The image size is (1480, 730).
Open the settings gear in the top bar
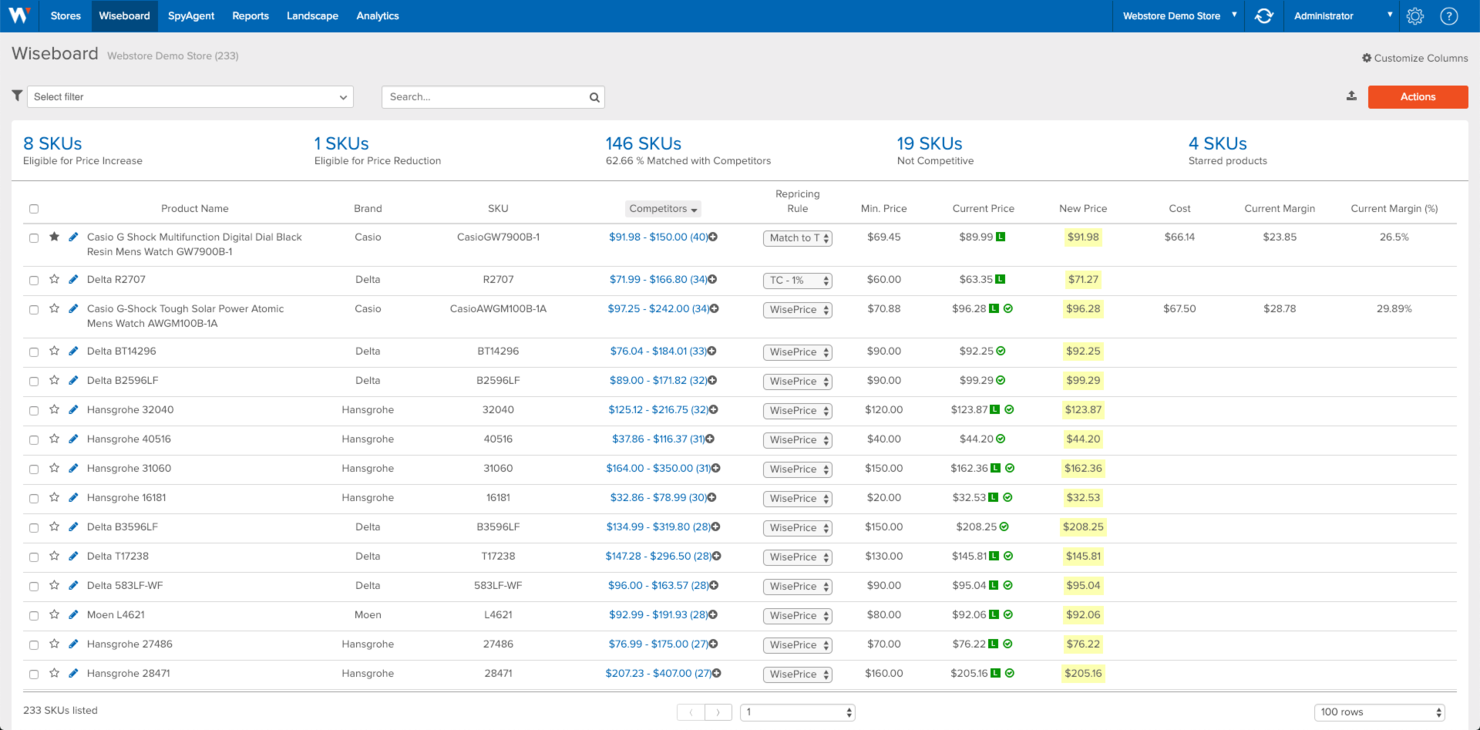[x=1414, y=16]
